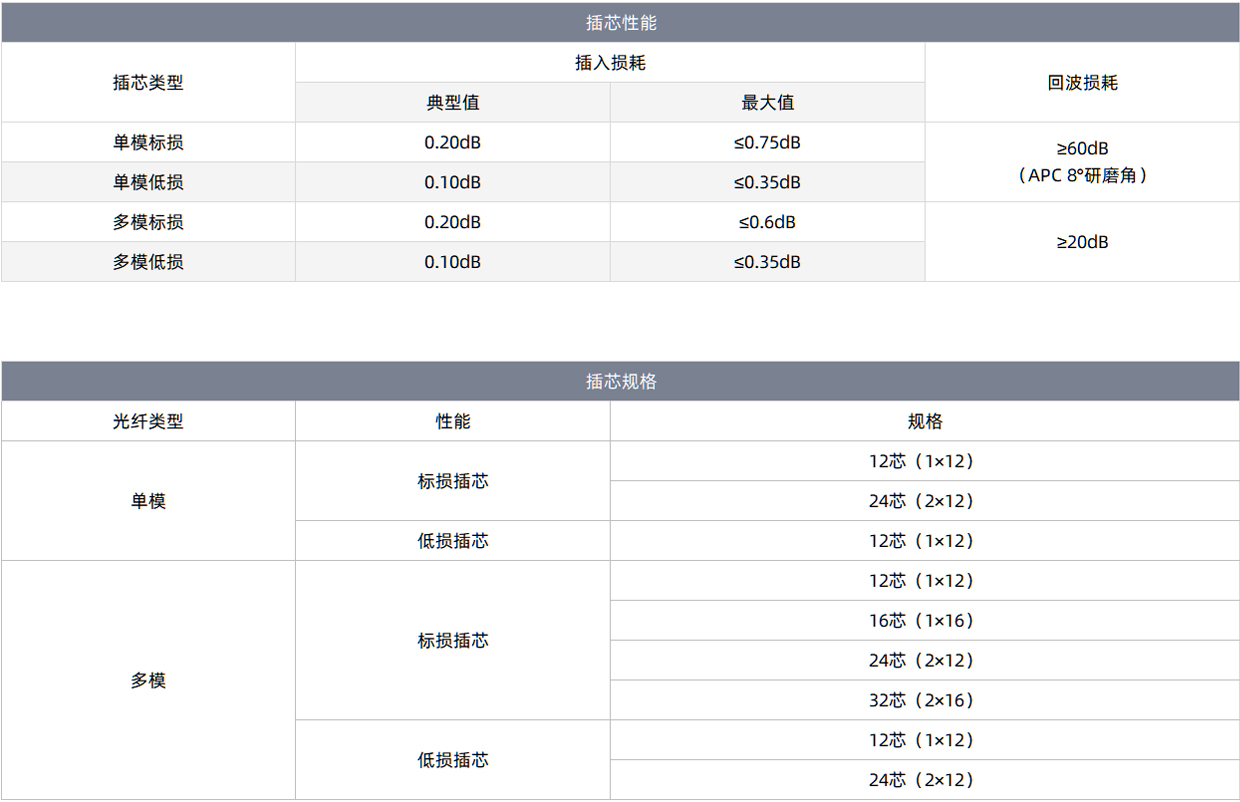Click the 多模 fiber type cell
This screenshot has height=802, width=1240.
click(148, 681)
